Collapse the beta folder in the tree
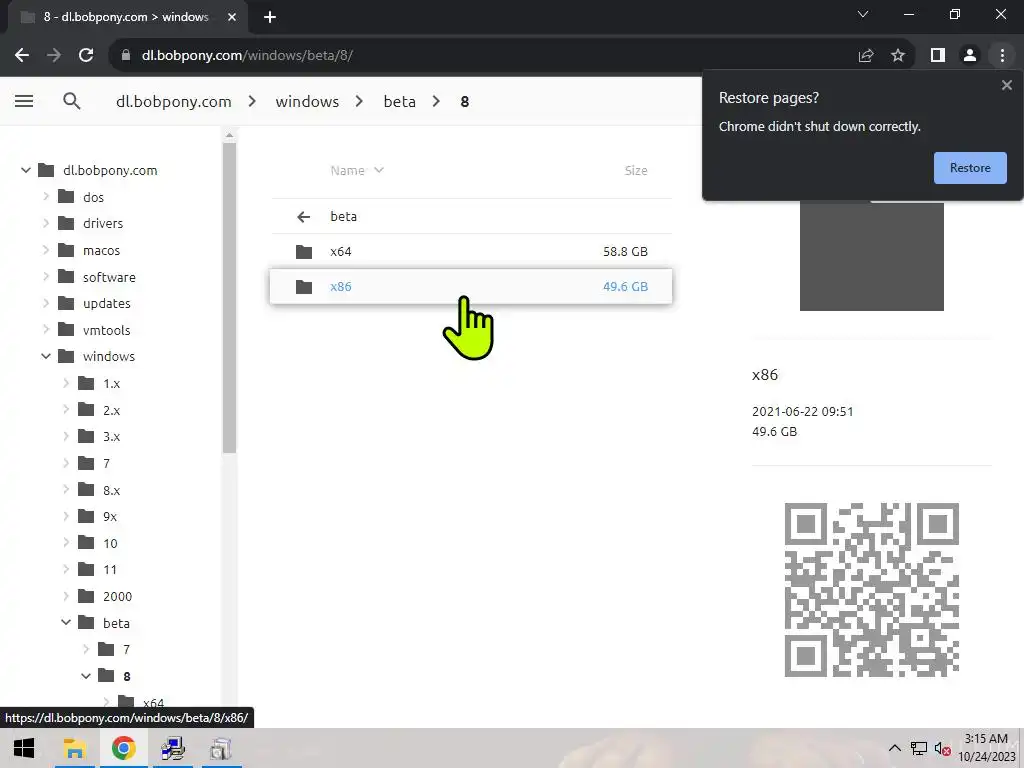Image resolution: width=1024 pixels, height=768 pixels. pos(66,623)
